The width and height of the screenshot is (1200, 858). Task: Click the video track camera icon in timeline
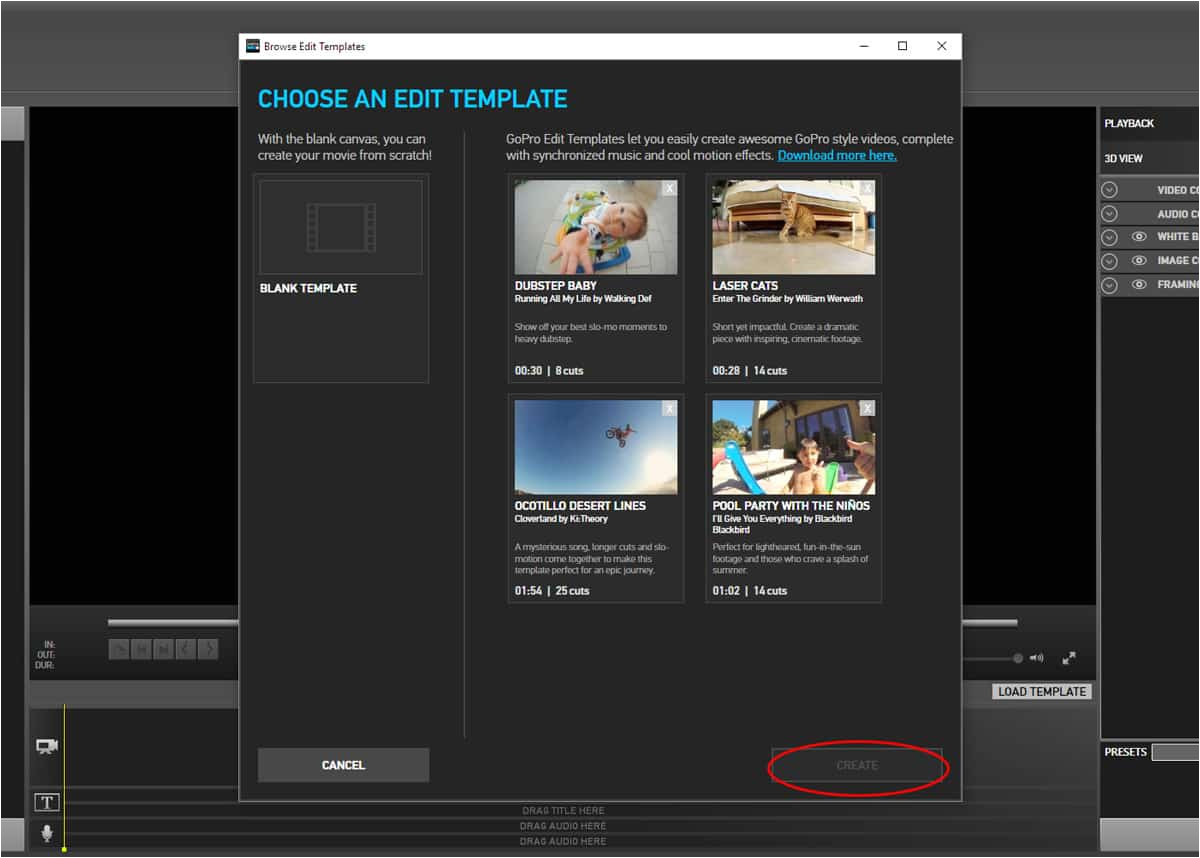coord(47,746)
